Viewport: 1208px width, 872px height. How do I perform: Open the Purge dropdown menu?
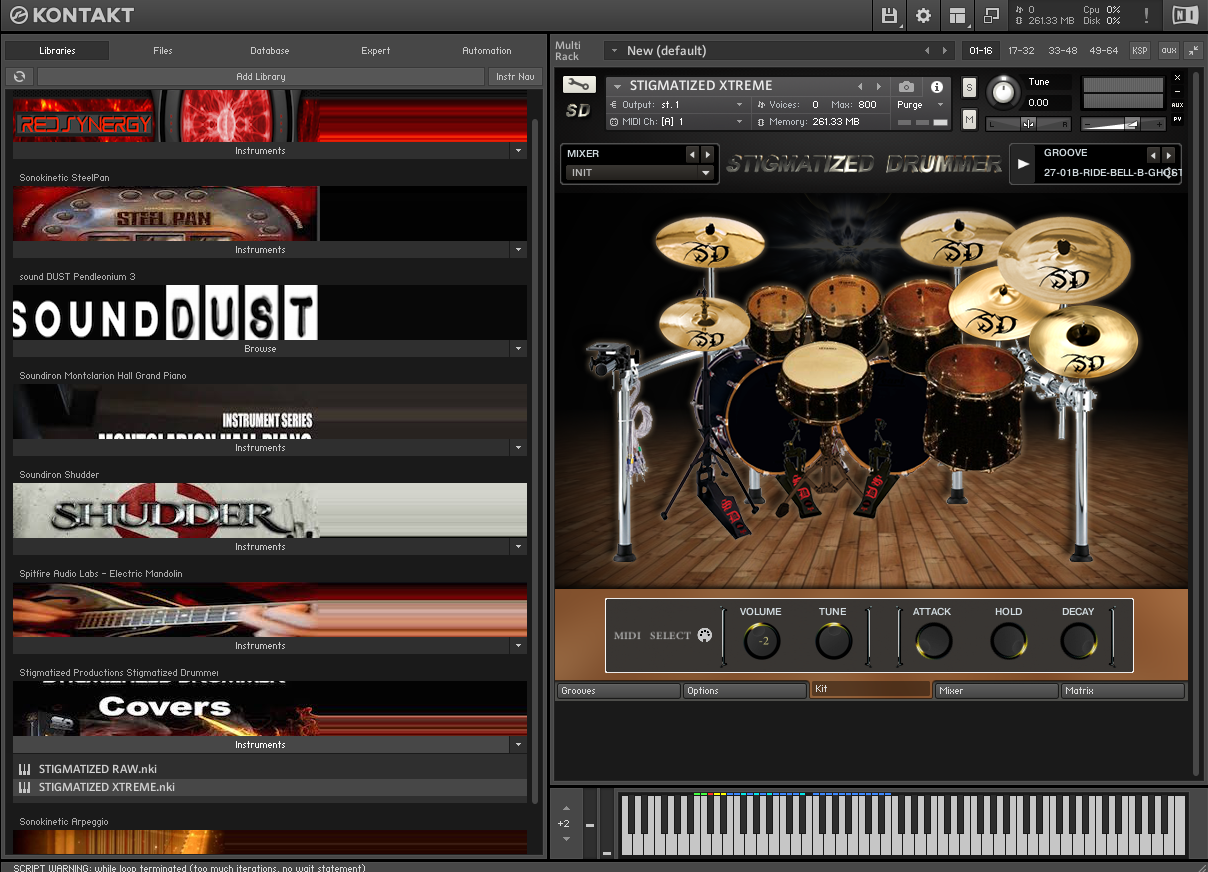(x=921, y=105)
